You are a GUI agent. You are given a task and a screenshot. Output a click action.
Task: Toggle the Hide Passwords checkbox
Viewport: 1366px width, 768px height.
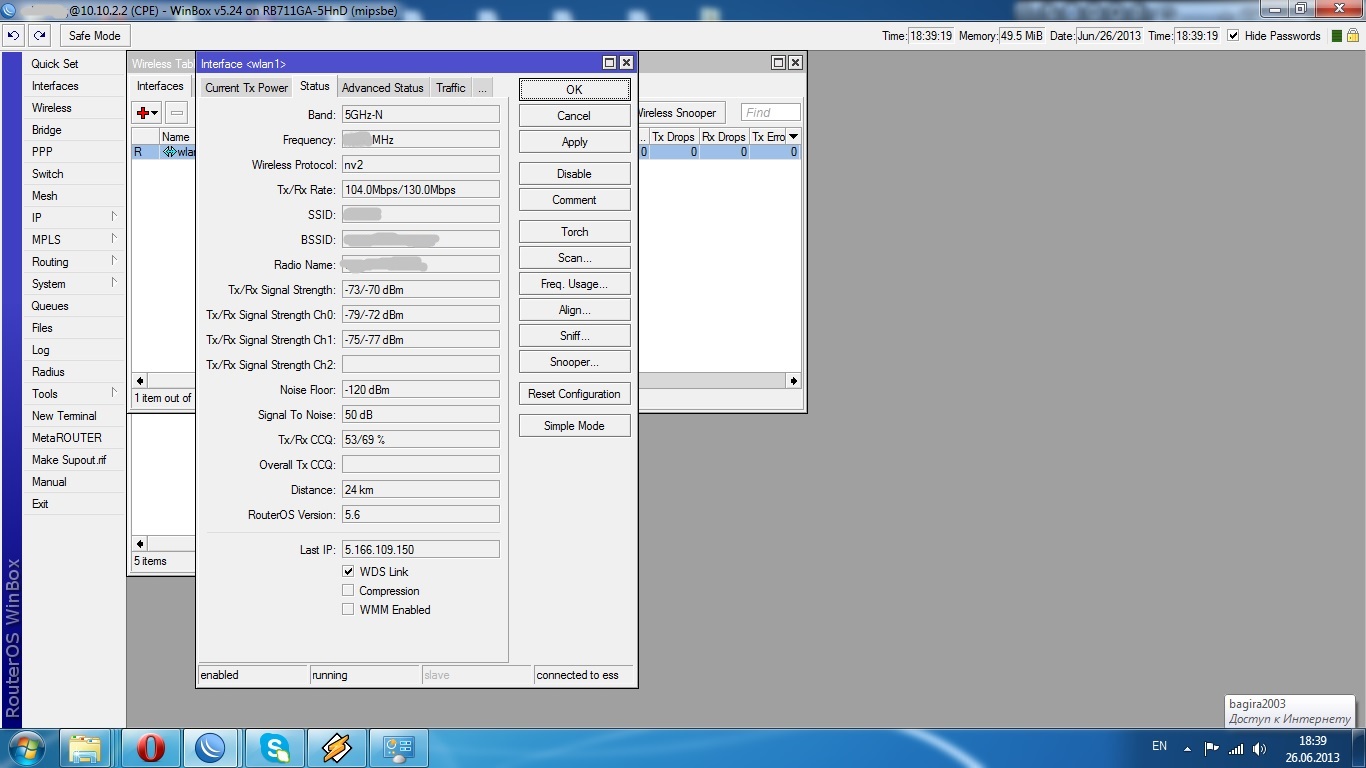1233,36
